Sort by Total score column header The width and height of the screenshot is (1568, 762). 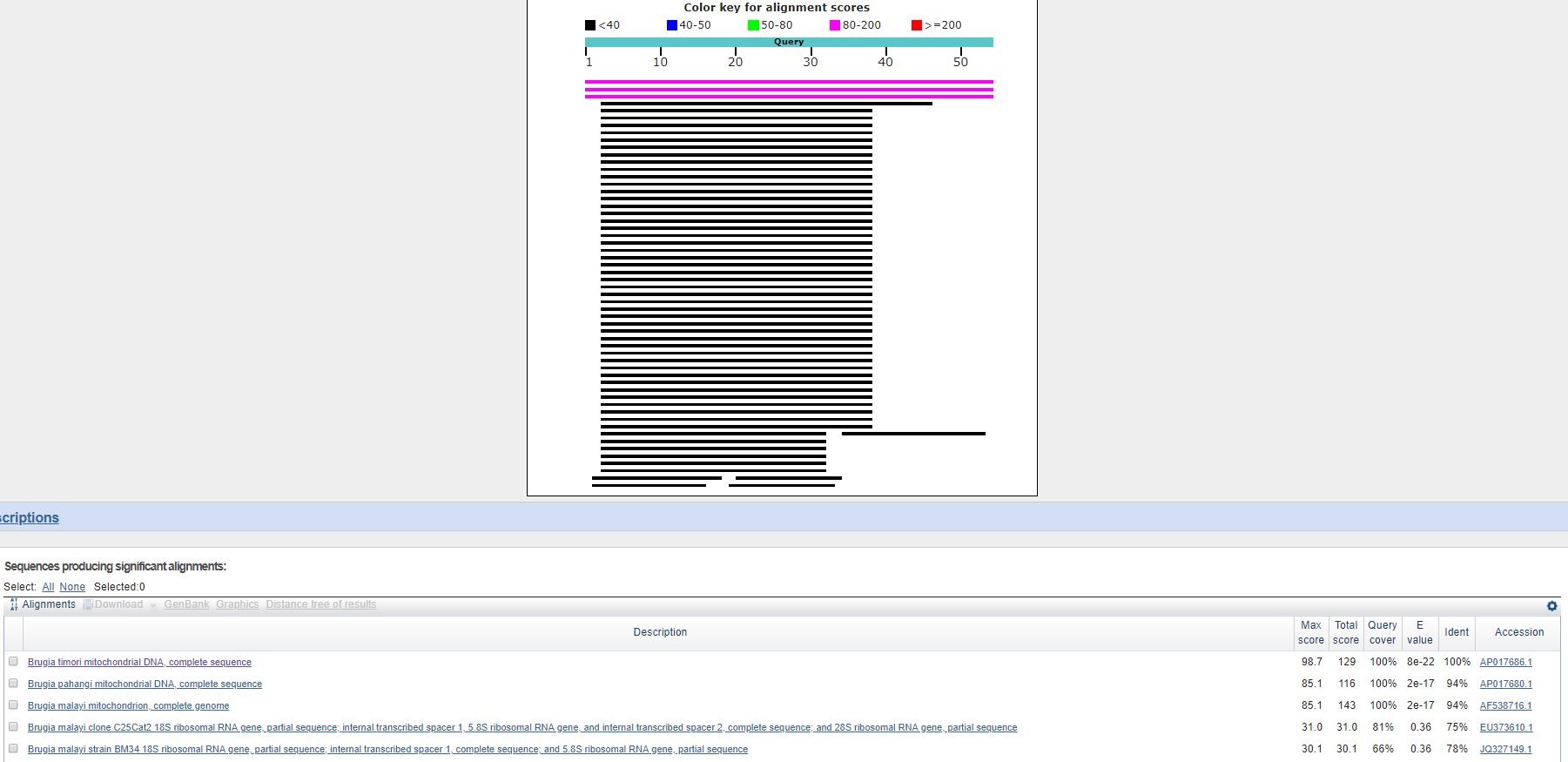tap(1346, 632)
